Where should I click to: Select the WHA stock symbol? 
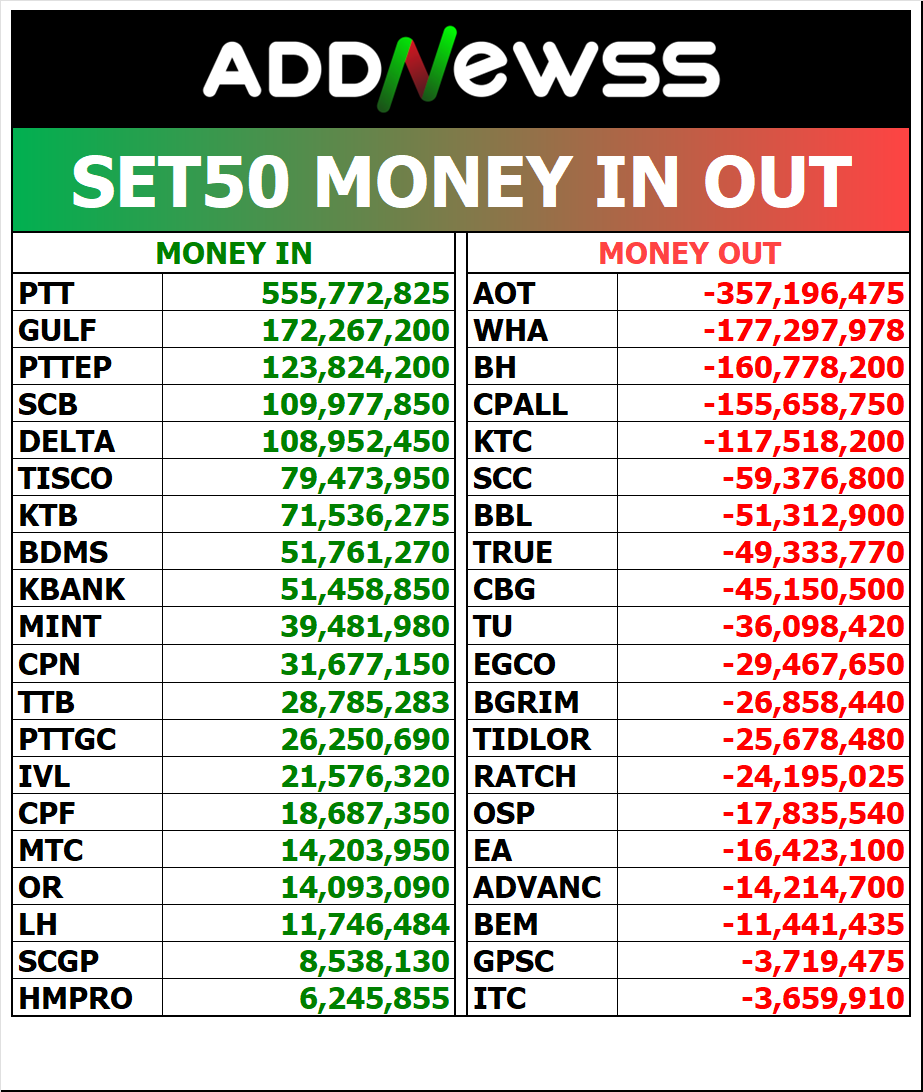click(510, 330)
